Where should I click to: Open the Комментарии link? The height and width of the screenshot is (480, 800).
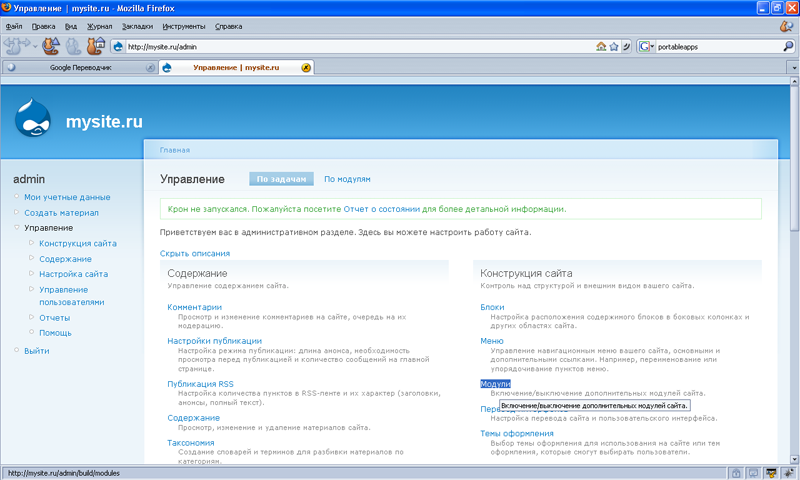point(194,307)
